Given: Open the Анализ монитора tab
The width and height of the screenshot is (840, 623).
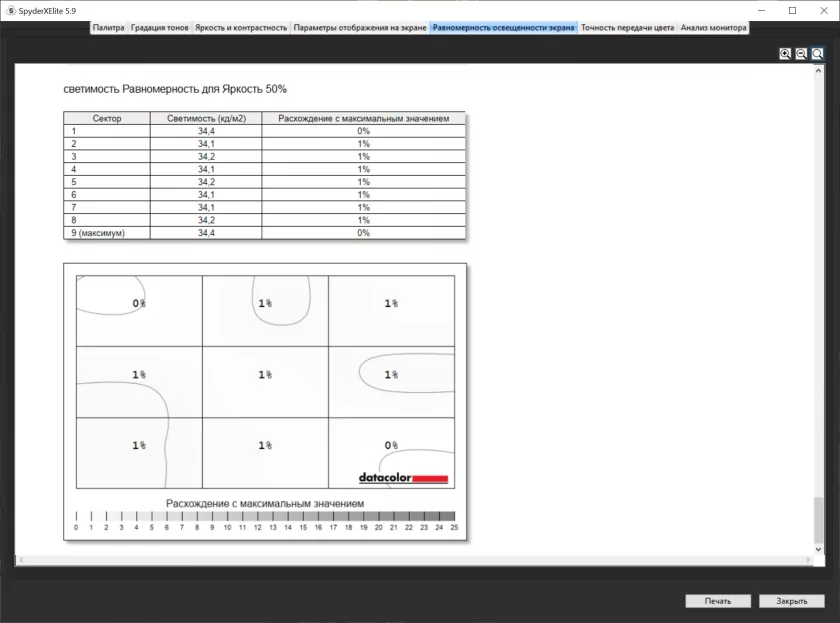Looking at the screenshot, I should point(712,28).
